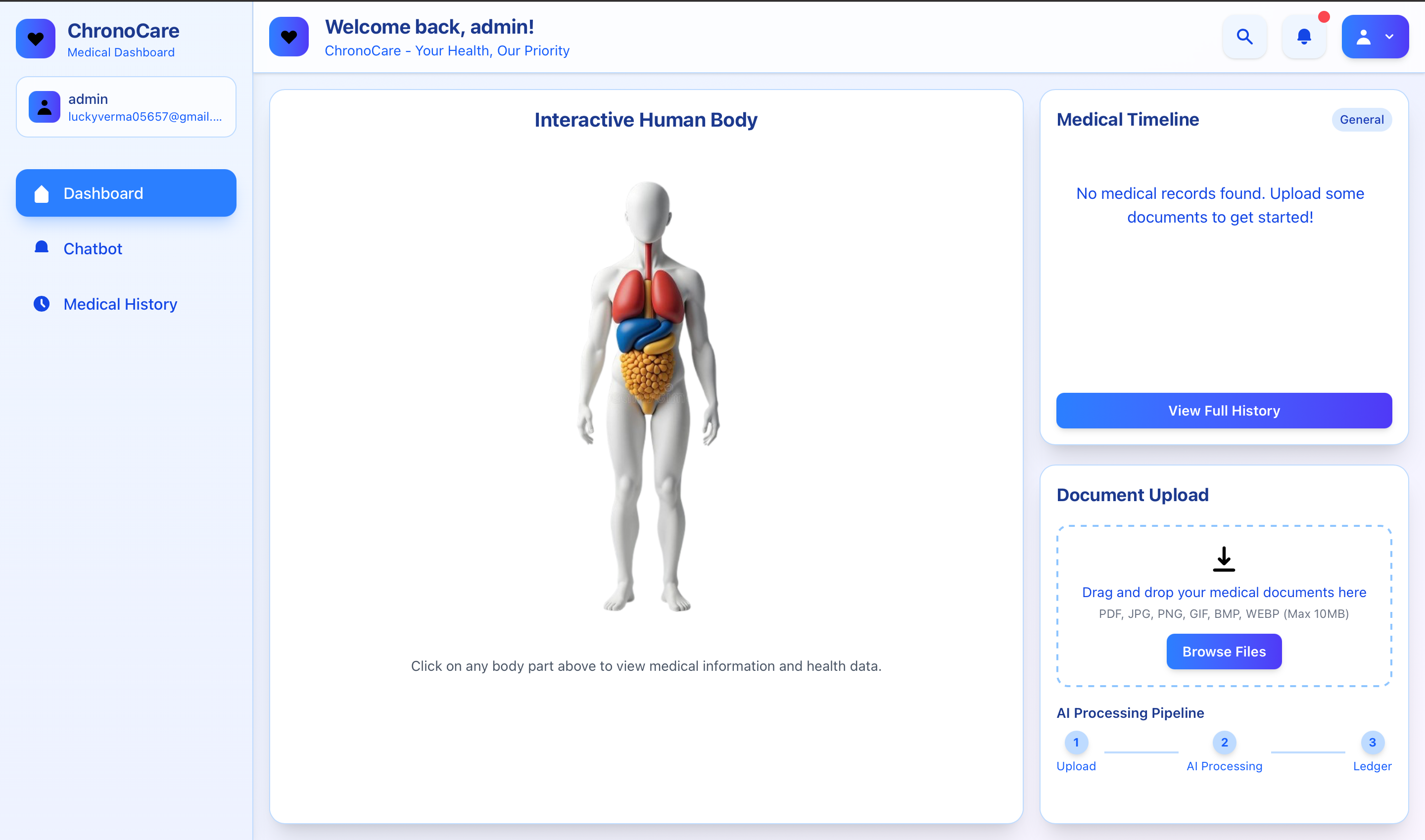1425x840 pixels.
Task: Click the admin avatar icon in sidebar
Action: click(x=45, y=106)
